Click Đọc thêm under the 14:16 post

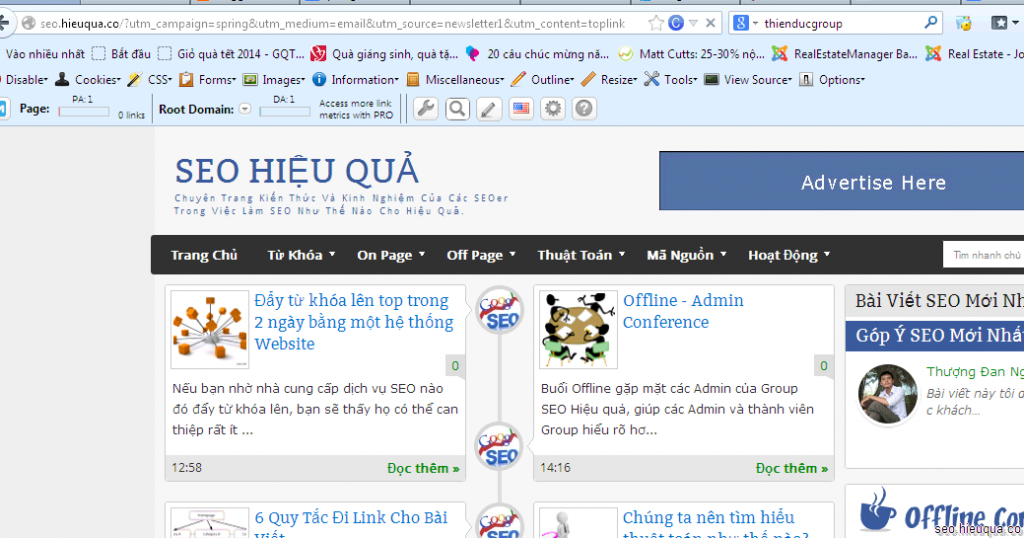coord(792,468)
